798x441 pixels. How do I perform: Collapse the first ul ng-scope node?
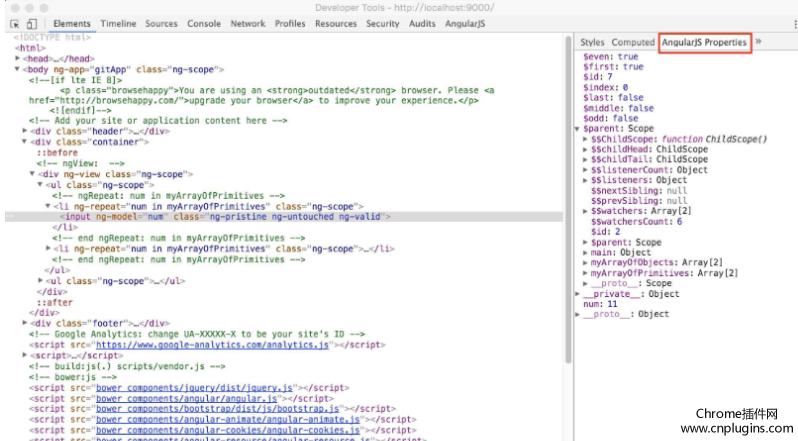tap(40, 185)
